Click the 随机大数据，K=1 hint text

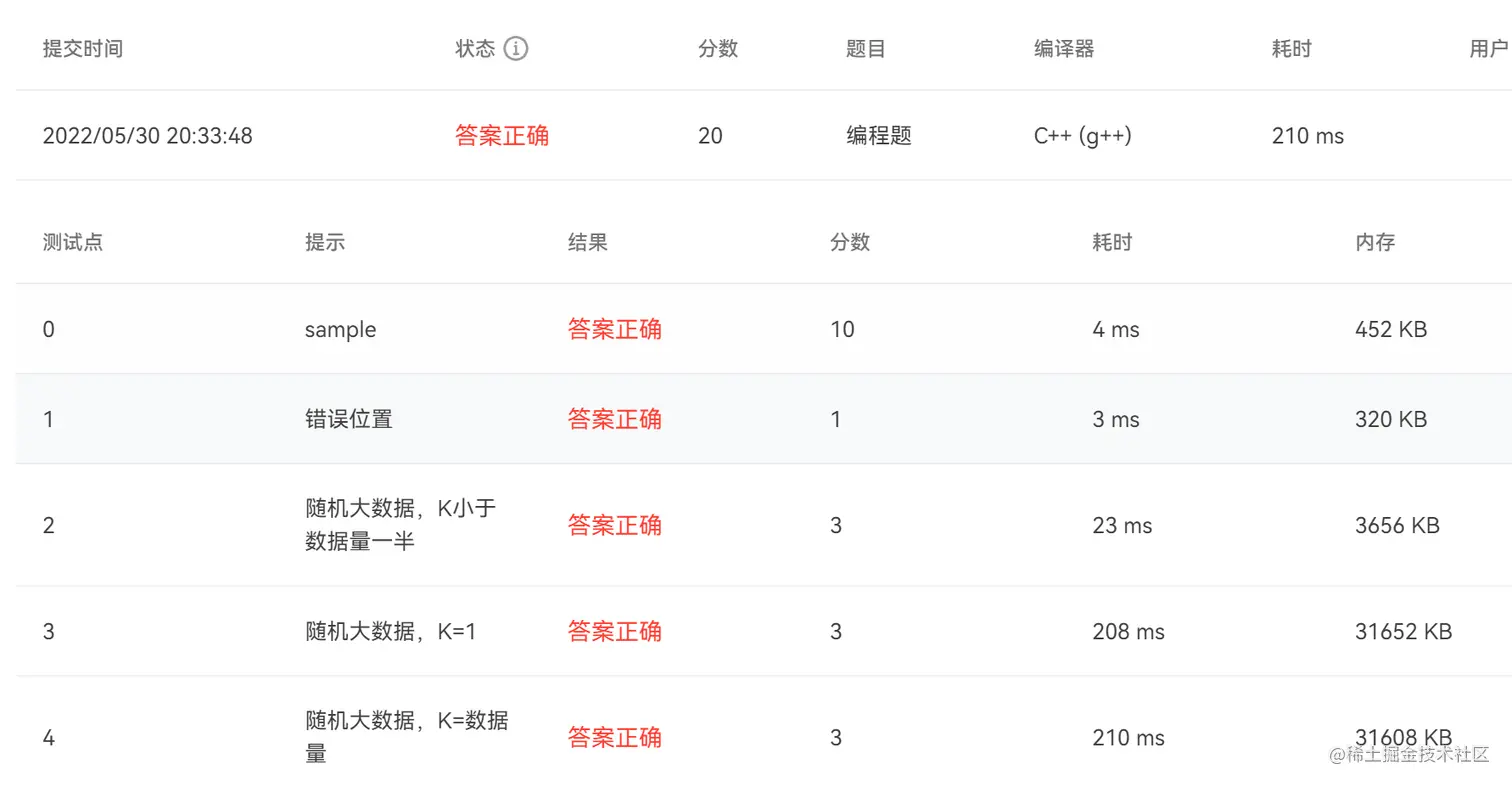pos(391,632)
